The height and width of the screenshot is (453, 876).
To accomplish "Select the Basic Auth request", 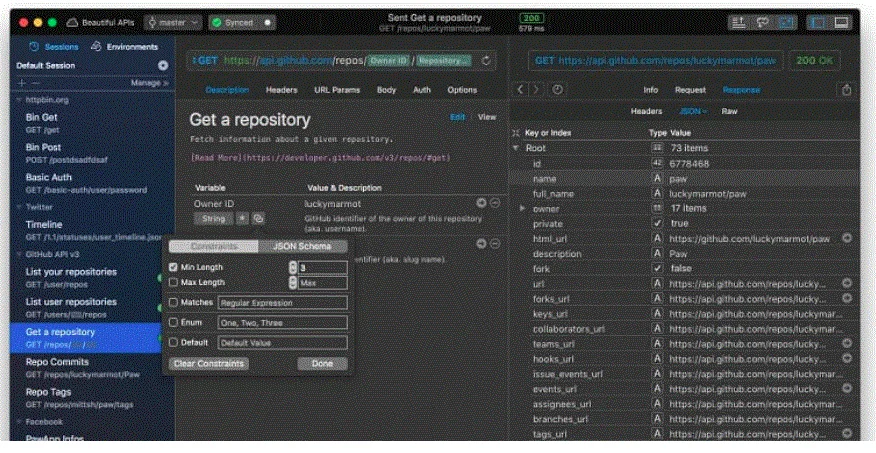I will click(92, 183).
